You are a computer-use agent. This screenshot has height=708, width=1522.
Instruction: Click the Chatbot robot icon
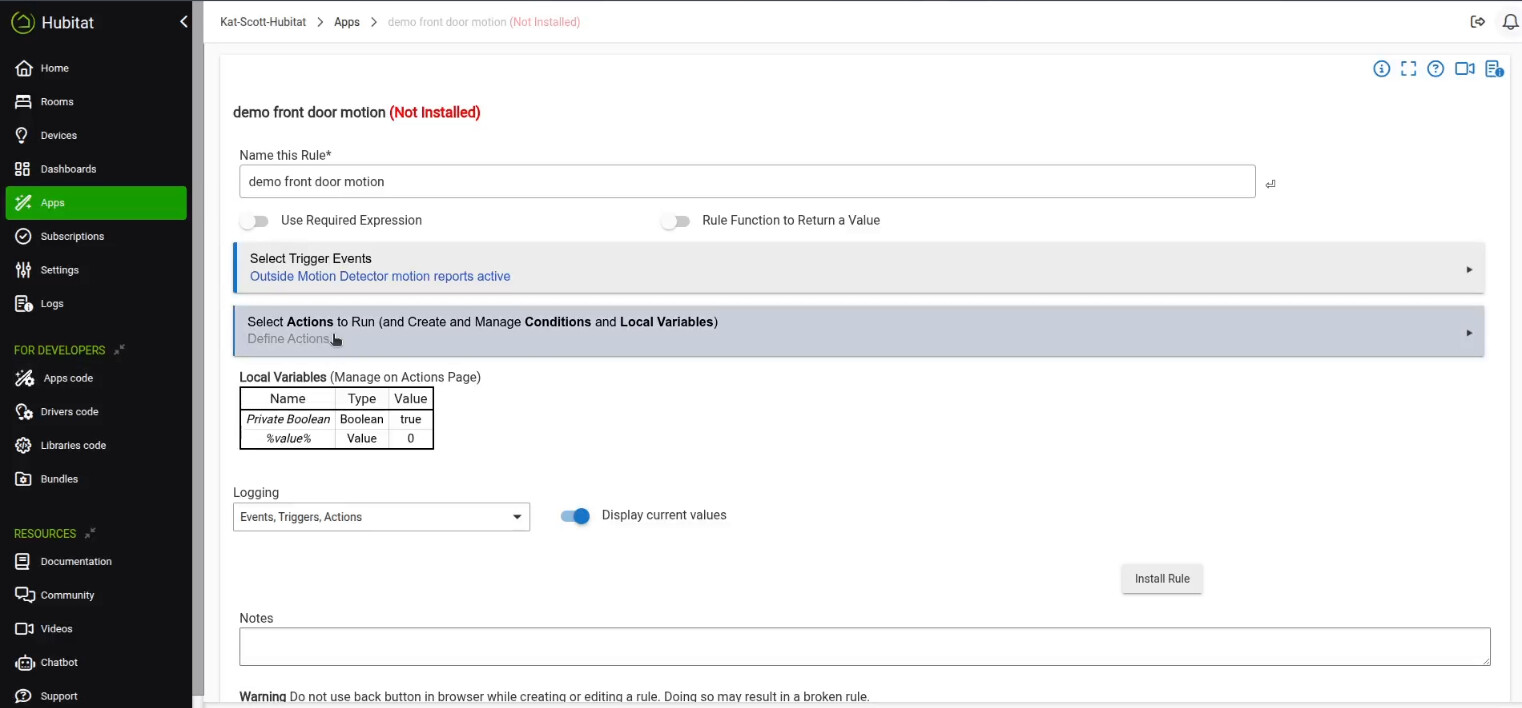point(23,662)
